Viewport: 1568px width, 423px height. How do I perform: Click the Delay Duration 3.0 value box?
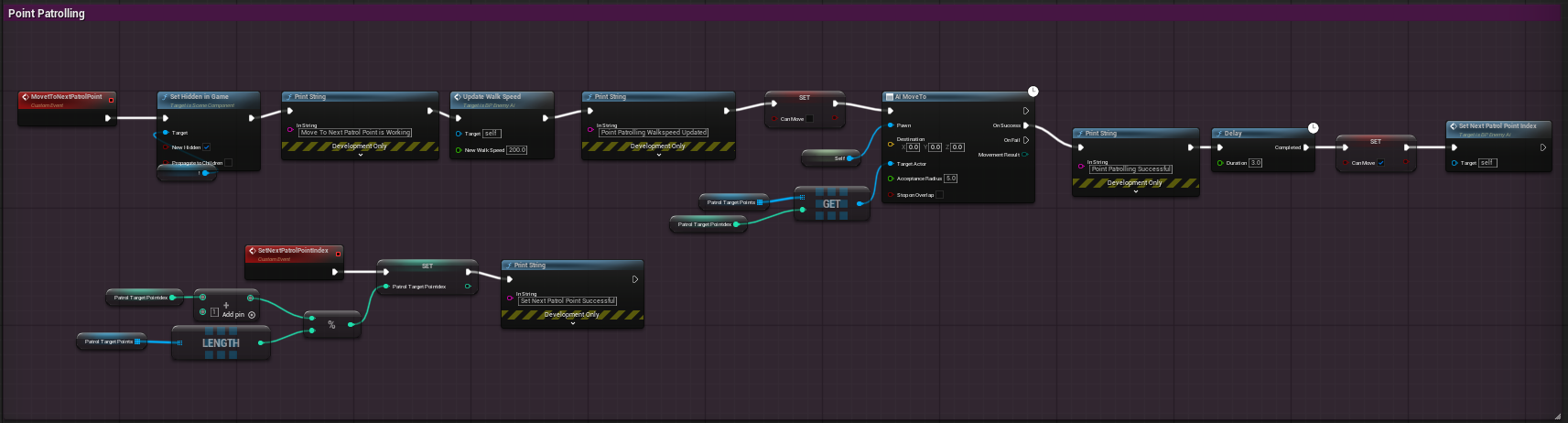[x=1256, y=163]
